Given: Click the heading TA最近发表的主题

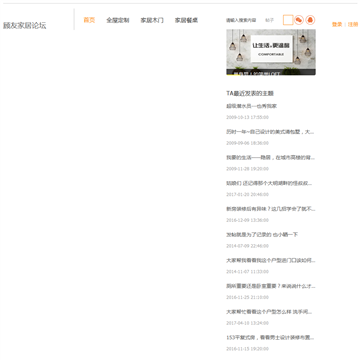Looking at the screenshot, I should click(250, 93).
